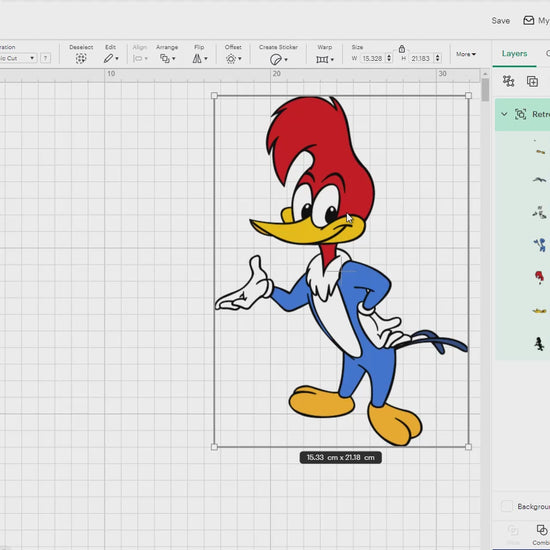This screenshot has width=550, height=550.
Task: Switch to the Layers tab
Action: click(514, 53)
